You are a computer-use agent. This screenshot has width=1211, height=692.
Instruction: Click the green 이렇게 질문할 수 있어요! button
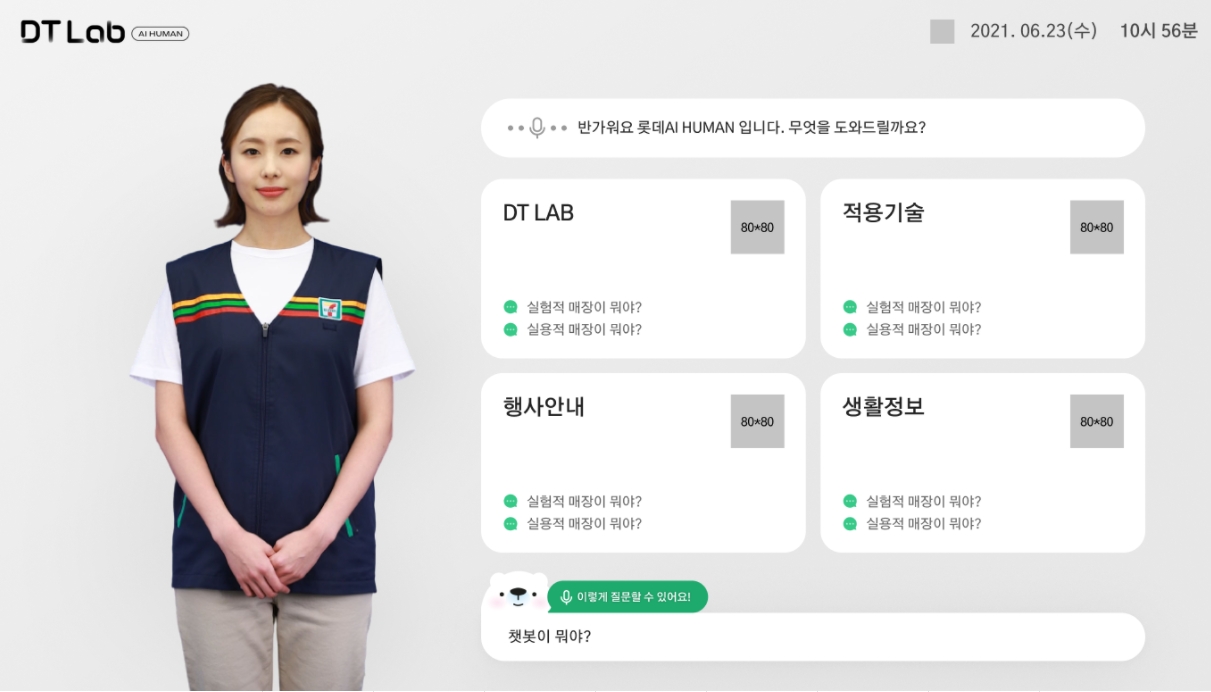point(627,597)
